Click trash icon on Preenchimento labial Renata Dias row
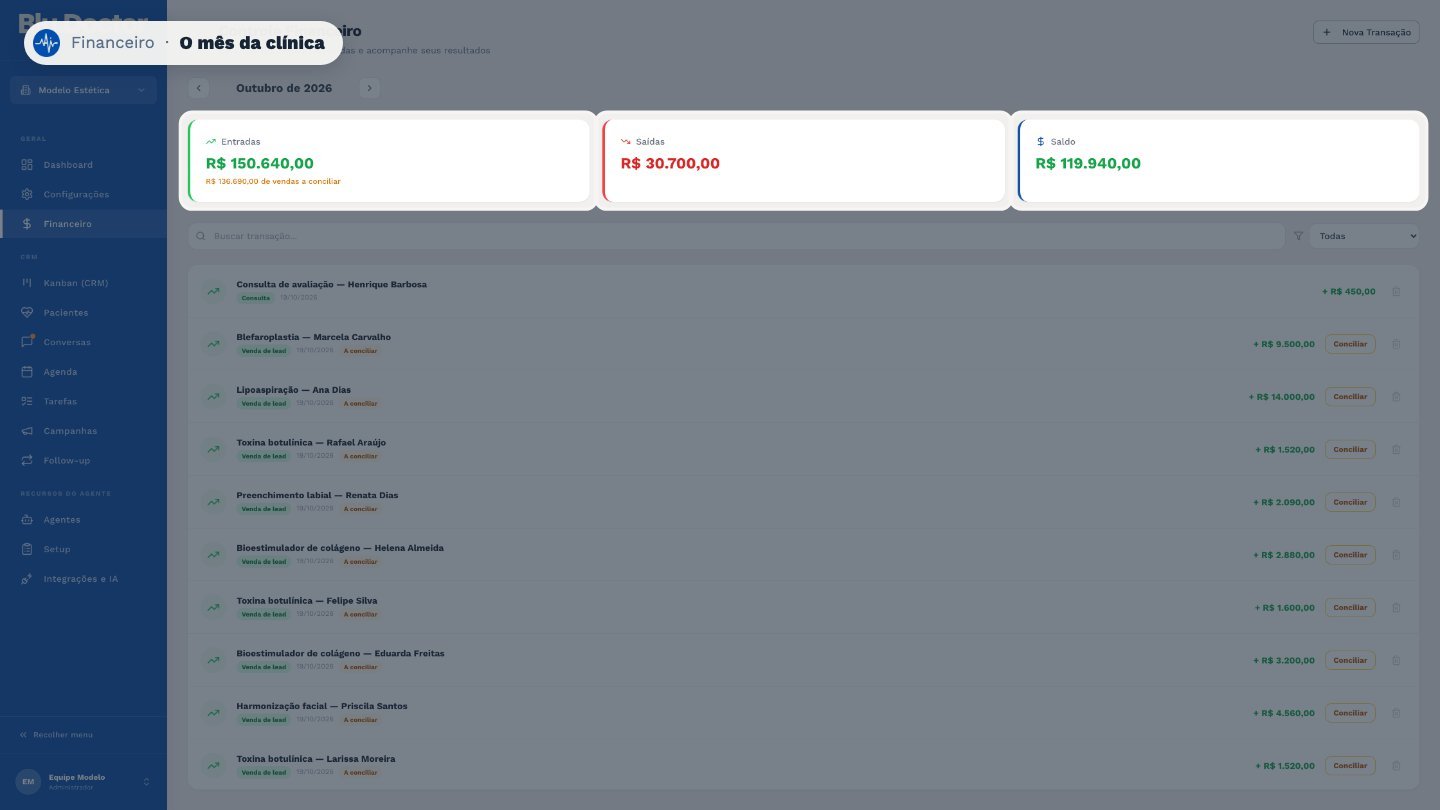1440x810 pixels. (x=1396, y=503)
